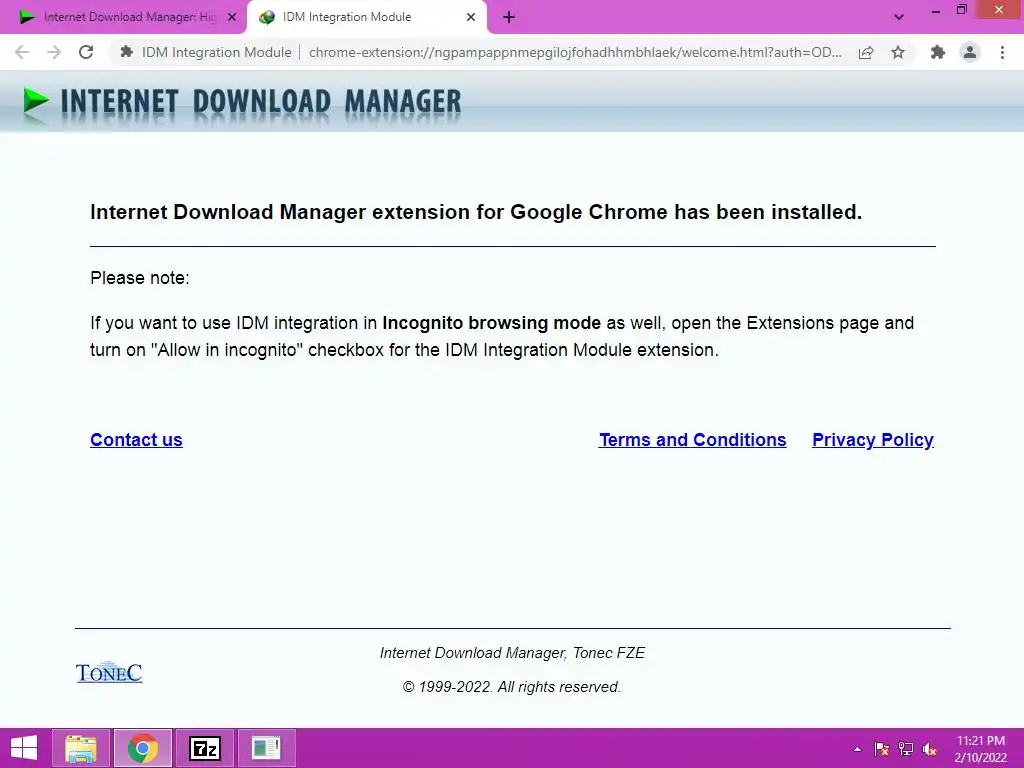
Task: Minimize the Chrome window
Action: point(935,10)
